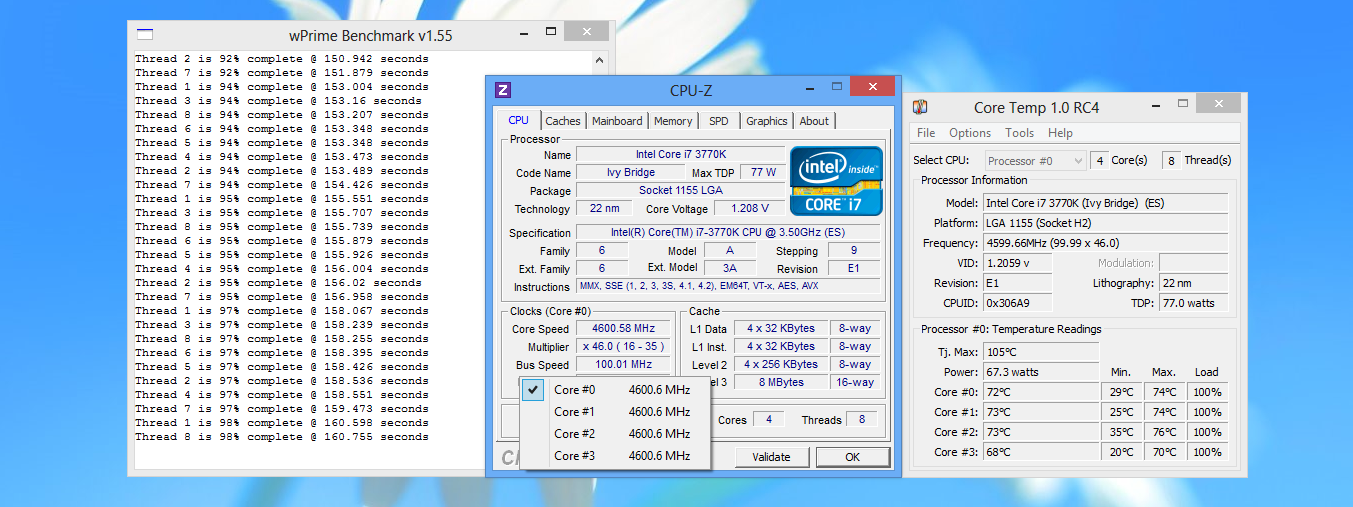Click the Power value 67.3 watts

point(1040,372)
